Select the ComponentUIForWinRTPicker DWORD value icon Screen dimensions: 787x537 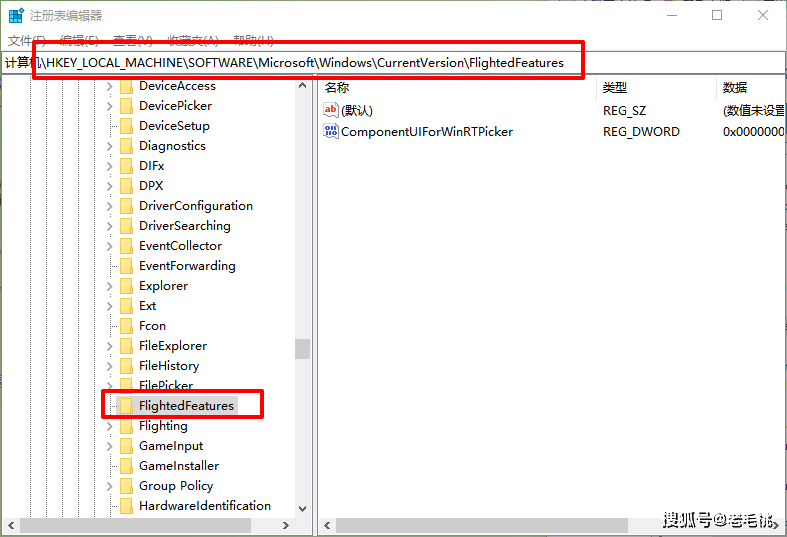point(331,131)
